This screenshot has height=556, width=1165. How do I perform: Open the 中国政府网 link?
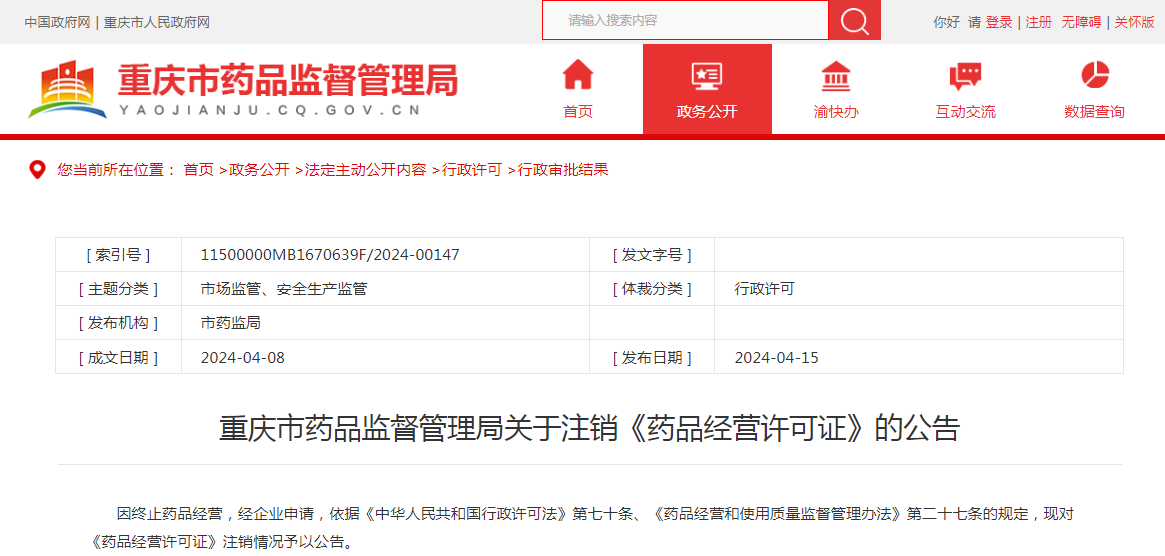[58, 22]
